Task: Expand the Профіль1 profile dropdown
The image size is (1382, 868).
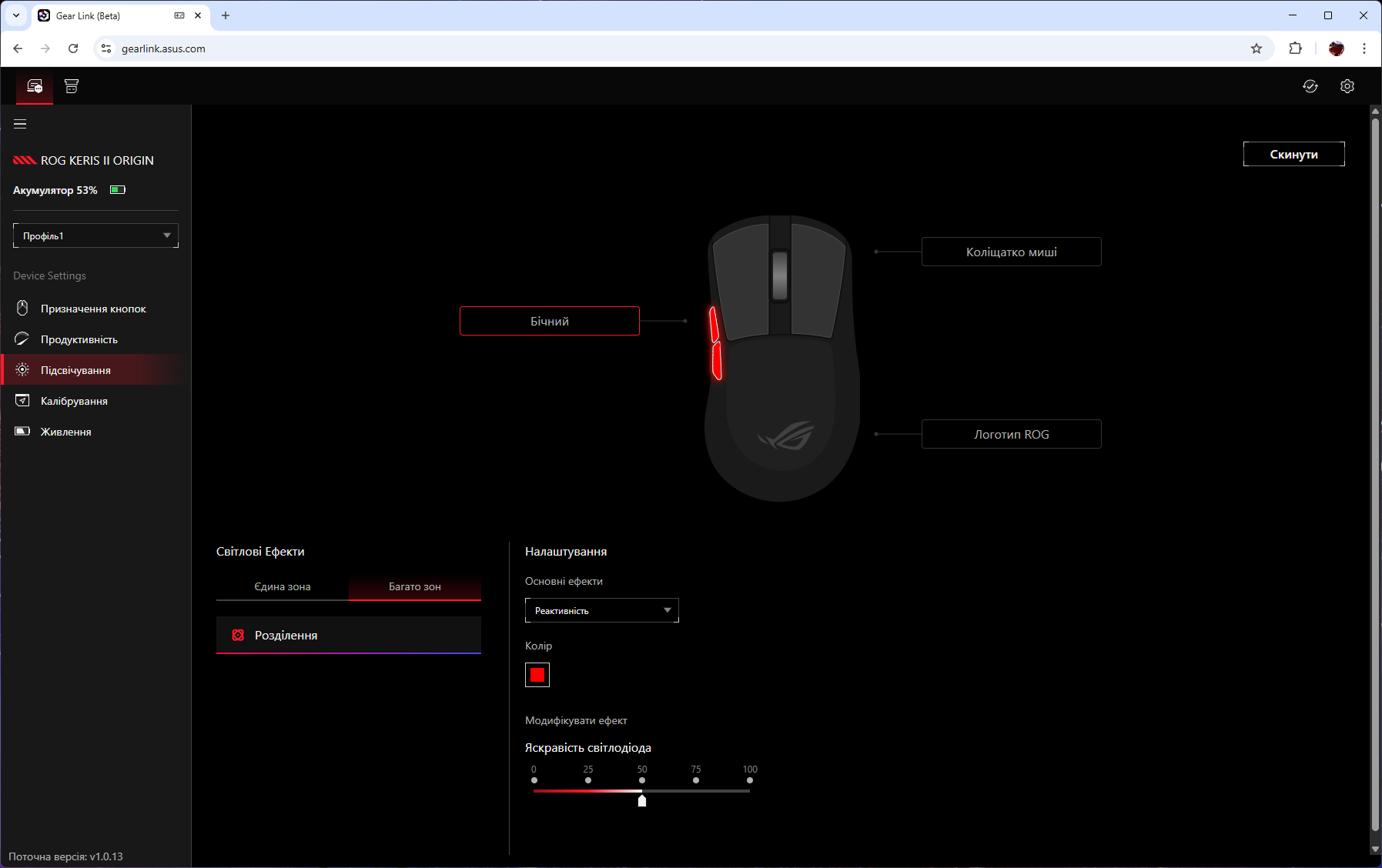Action: click(95, 235)
